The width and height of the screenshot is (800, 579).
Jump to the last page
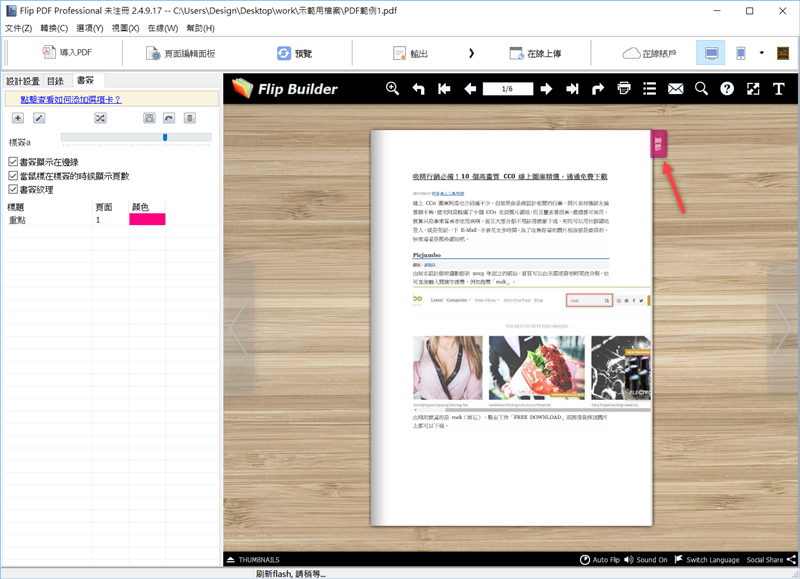(x=572, y=89)
